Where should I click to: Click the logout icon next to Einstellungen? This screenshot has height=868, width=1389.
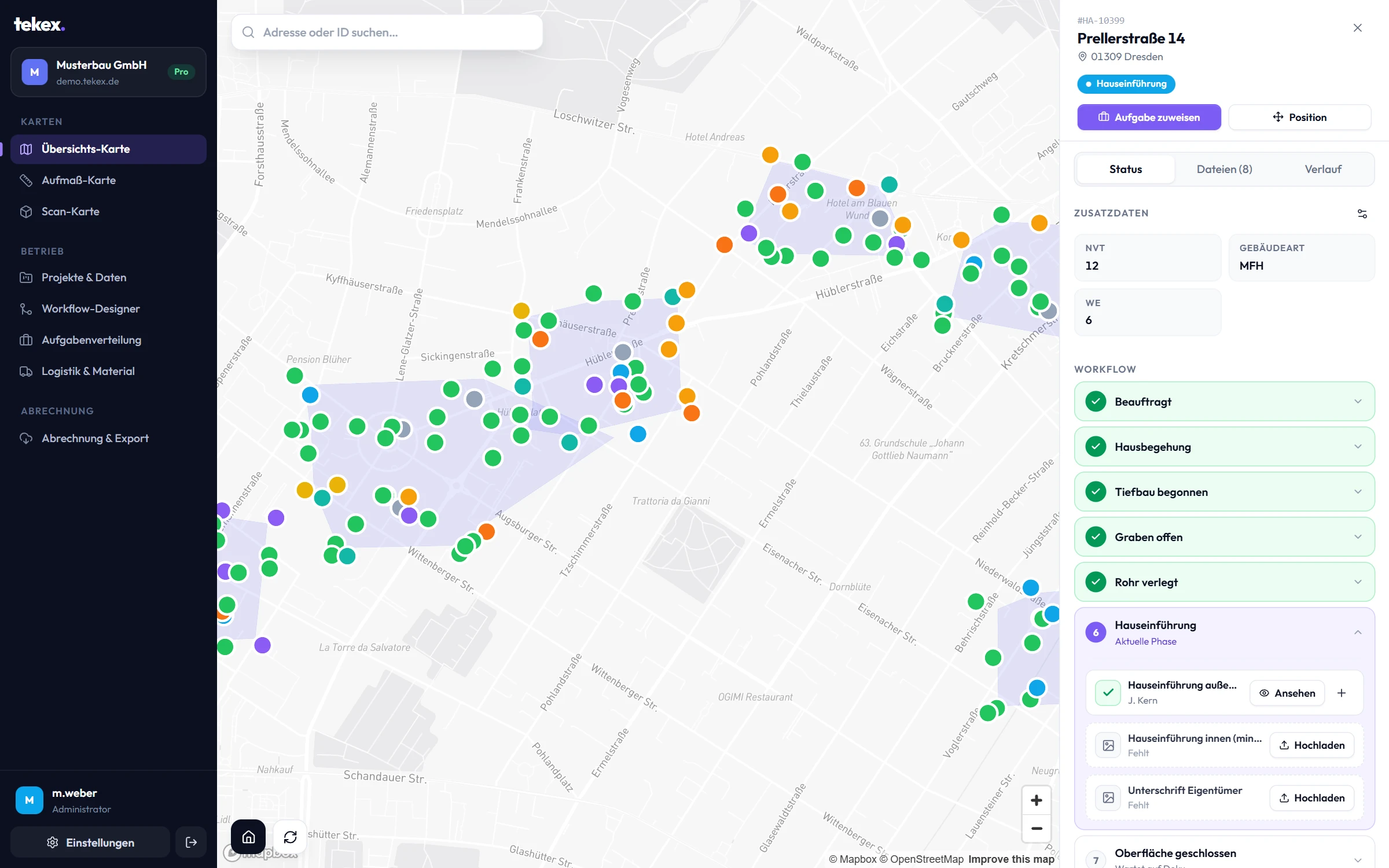tap(192, 843)
